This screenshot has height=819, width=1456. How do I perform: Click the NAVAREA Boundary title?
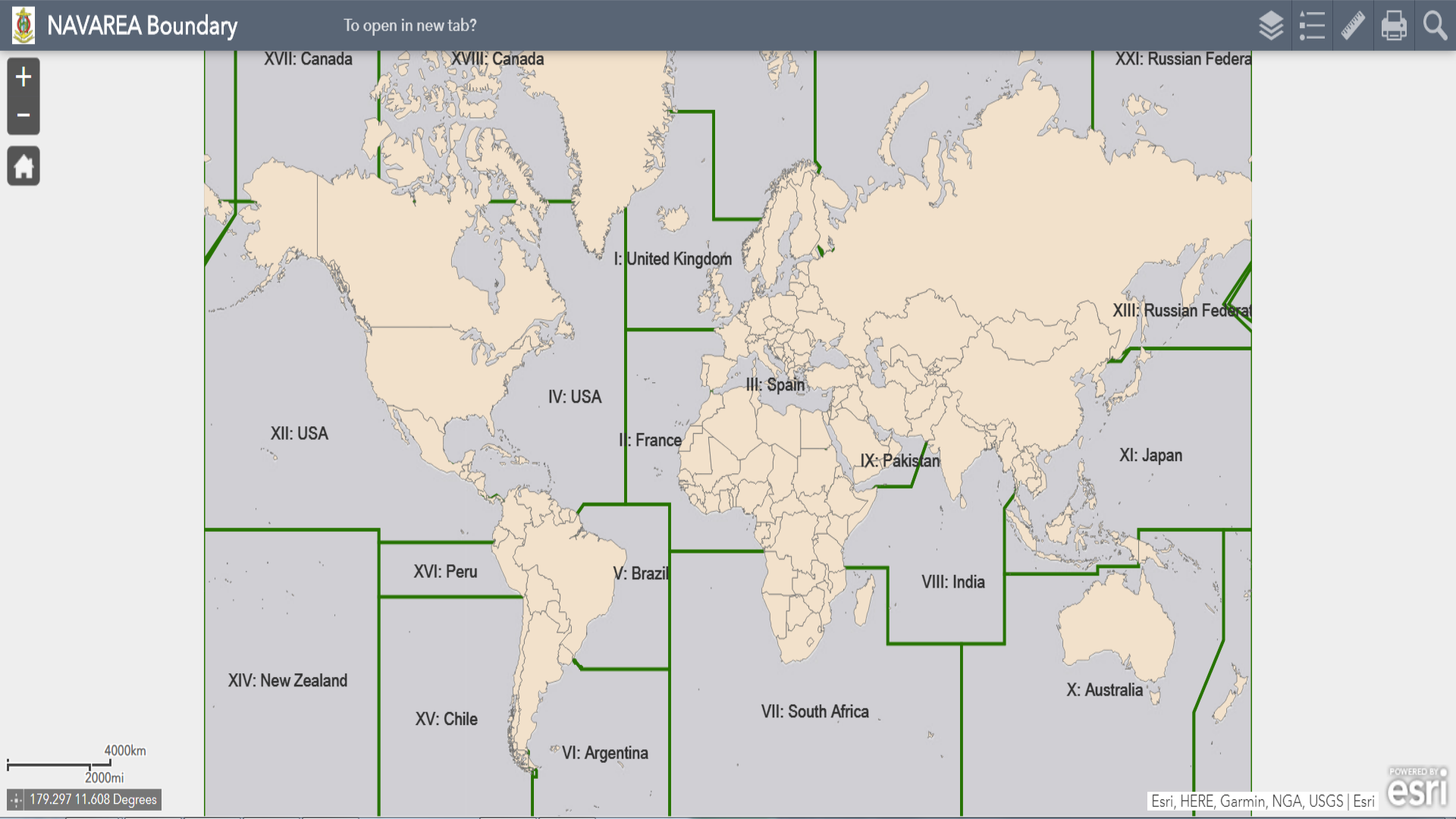143,25
